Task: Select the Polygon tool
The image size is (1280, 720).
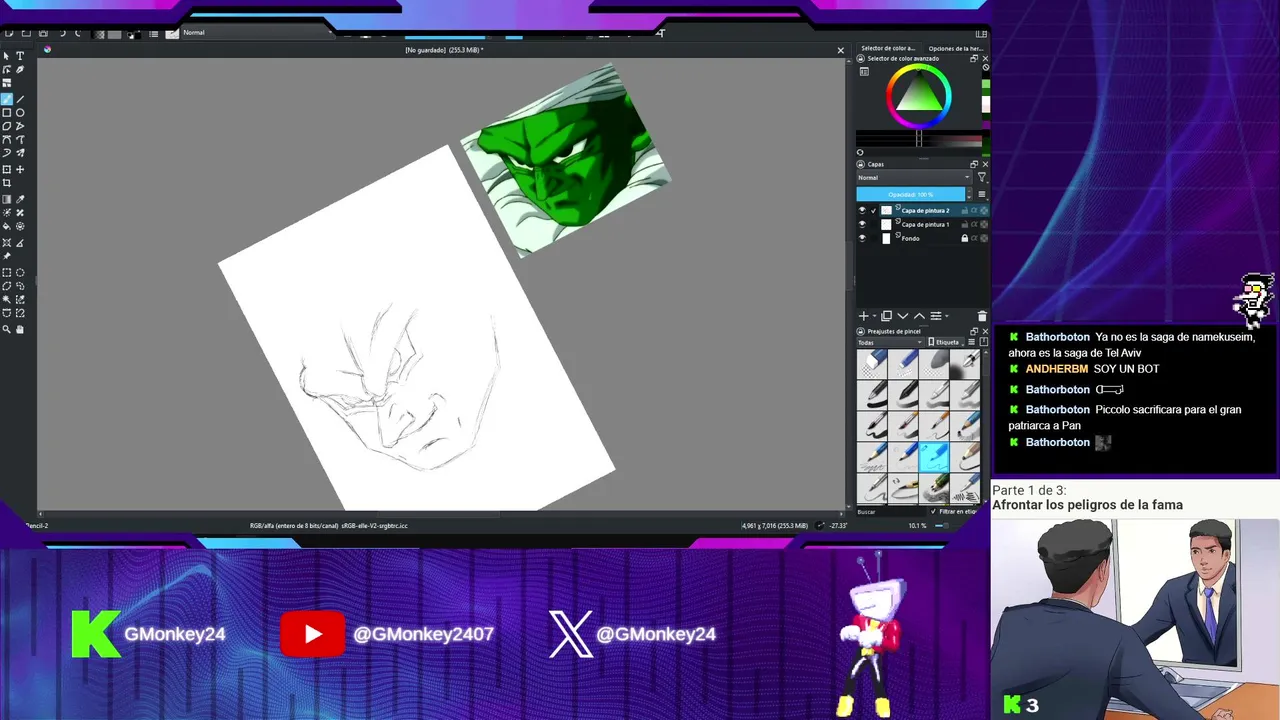Action: click(7, 126)
